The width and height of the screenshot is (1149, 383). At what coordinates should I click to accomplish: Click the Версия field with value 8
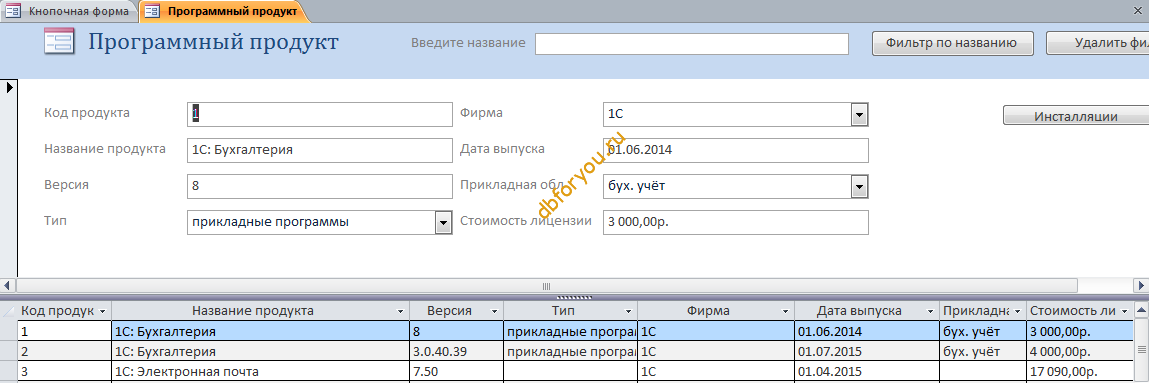coord(319,186)
